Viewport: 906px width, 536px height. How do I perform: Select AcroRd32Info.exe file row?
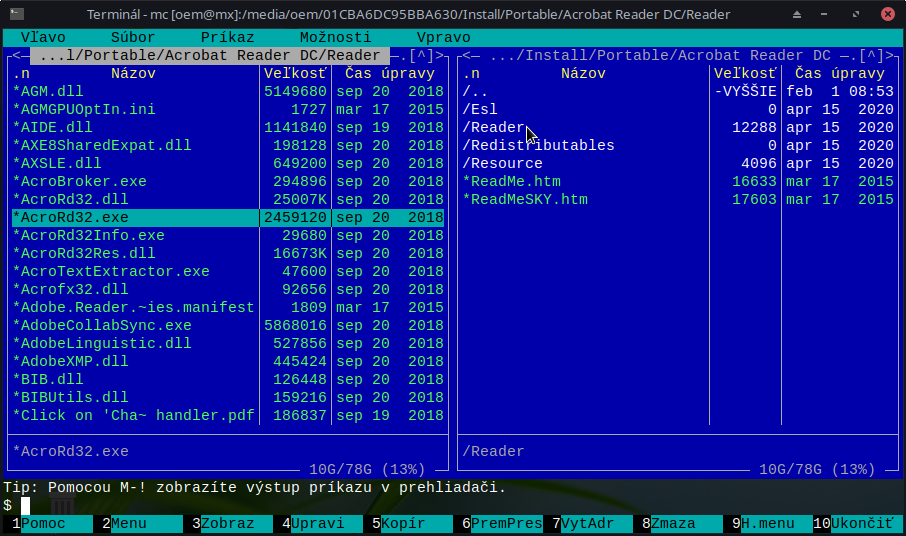[228, 235]
